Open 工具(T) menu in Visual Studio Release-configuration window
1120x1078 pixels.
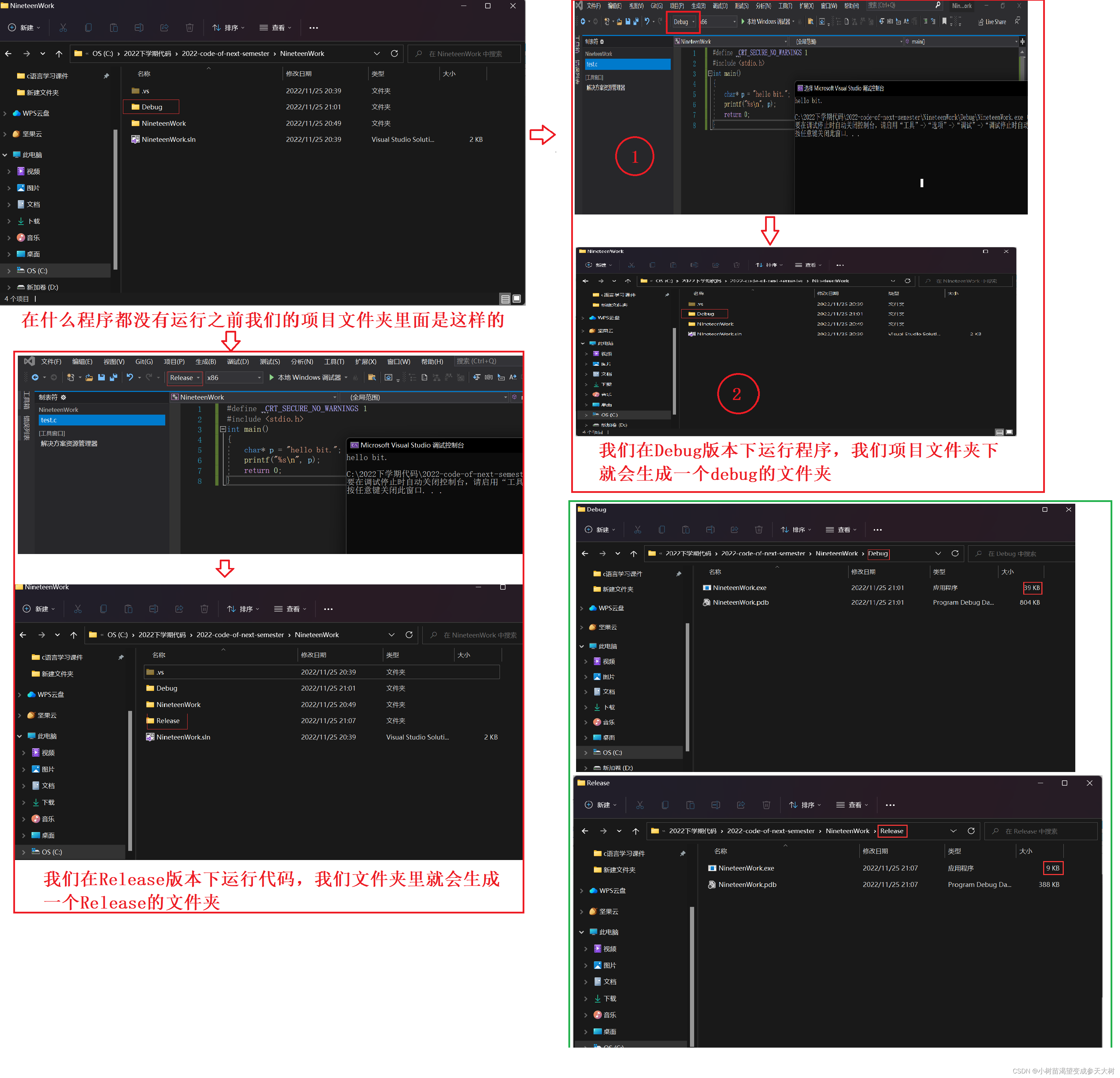[x=334, y=362]
